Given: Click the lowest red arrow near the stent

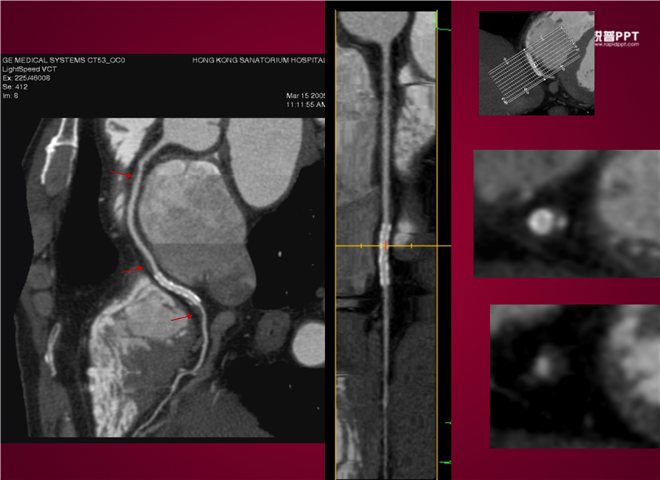Looking at the screenshot, I should tap(181, 318).
